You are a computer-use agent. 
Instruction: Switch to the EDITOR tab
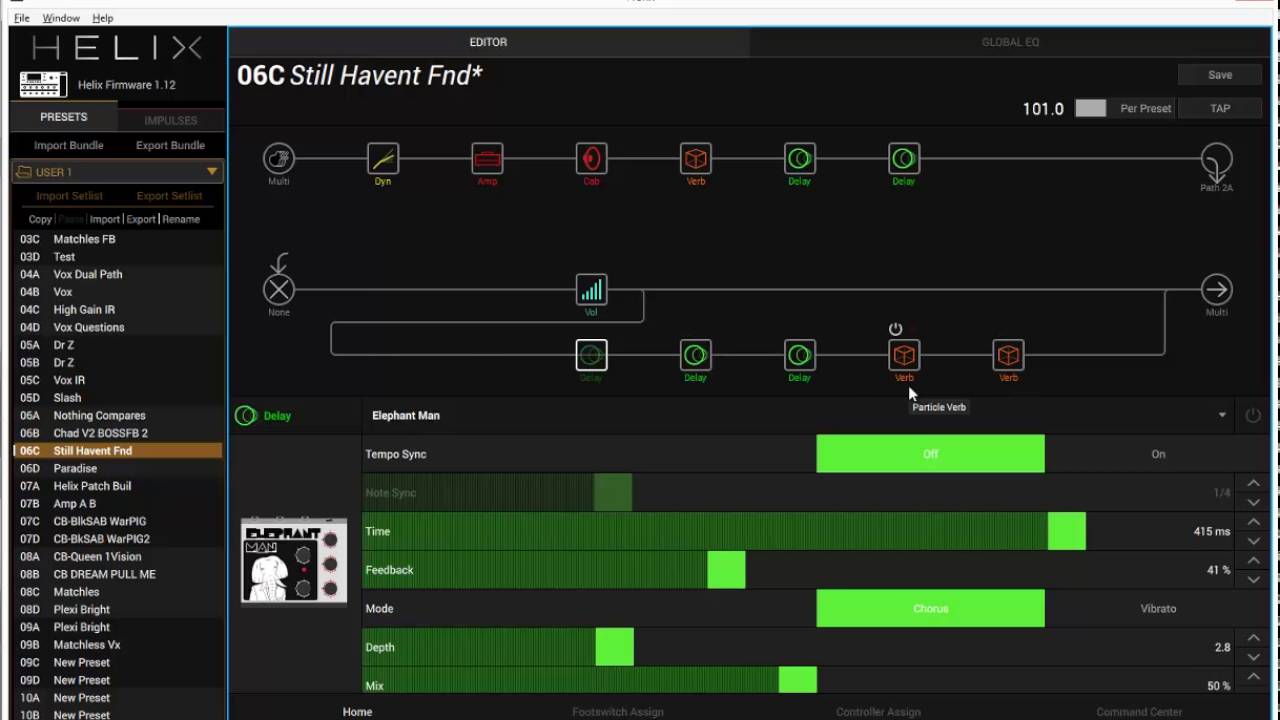(x=488, y=42)
